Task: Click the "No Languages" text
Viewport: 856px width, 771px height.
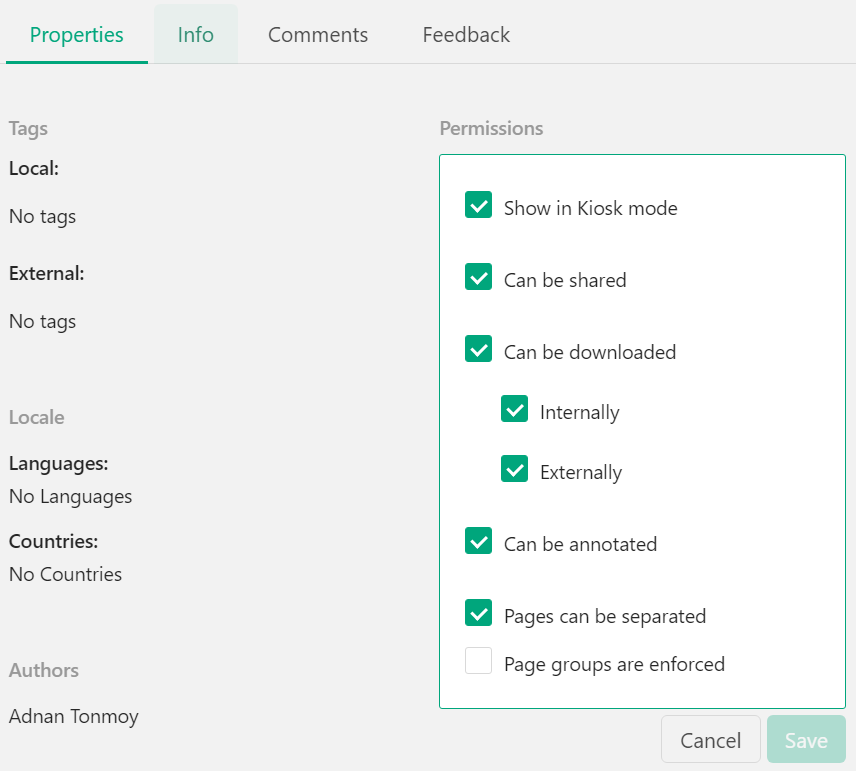Action: pos(70,496)
